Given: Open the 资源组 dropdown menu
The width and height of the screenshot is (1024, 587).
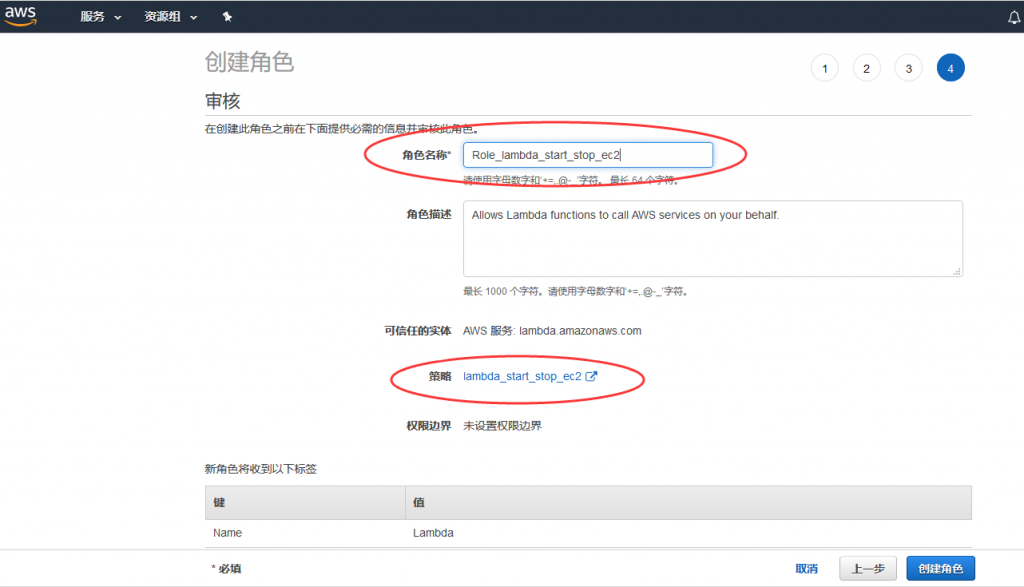Looking at the screenshot, I should pos(170,17).
